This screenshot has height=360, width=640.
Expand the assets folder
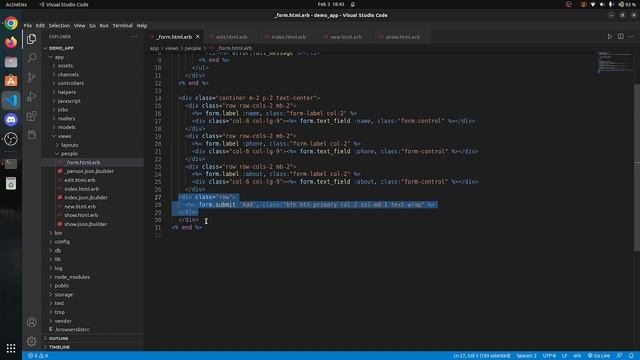(65, 66)
